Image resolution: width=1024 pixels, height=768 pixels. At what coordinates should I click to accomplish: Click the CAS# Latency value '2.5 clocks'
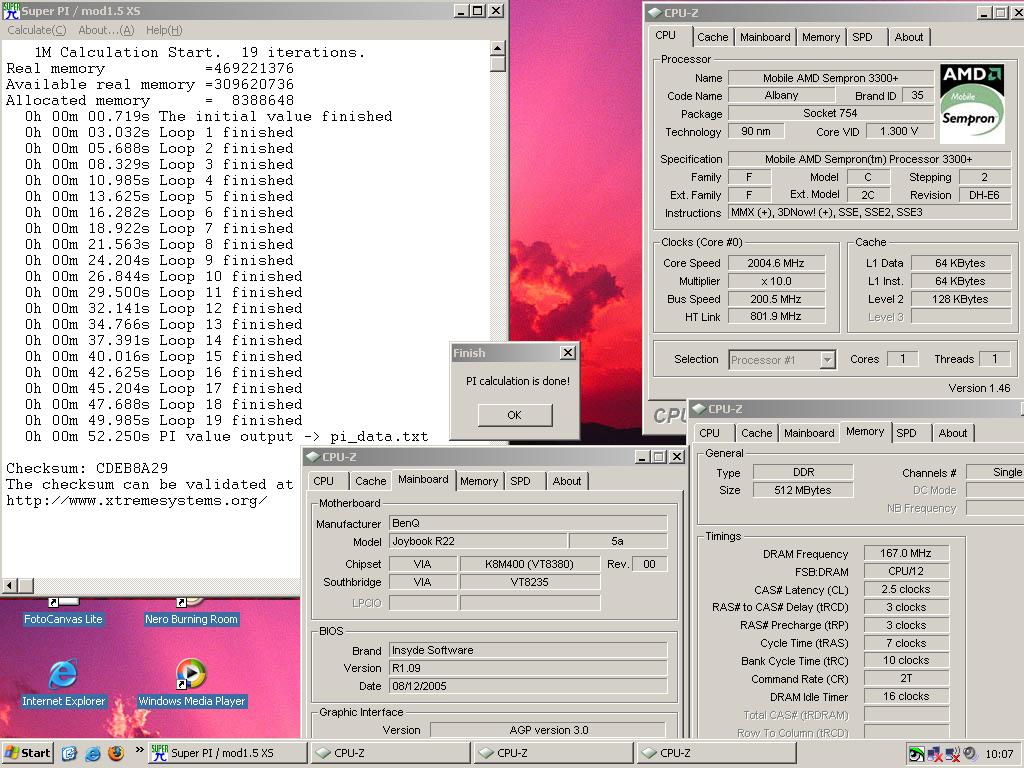906,589
